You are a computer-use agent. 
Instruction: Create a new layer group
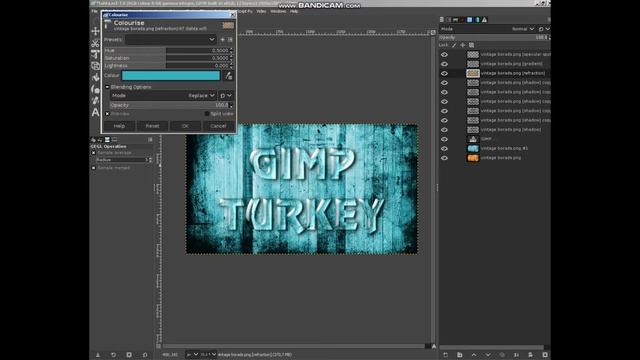pyautogui.click(x=460, y=355)
